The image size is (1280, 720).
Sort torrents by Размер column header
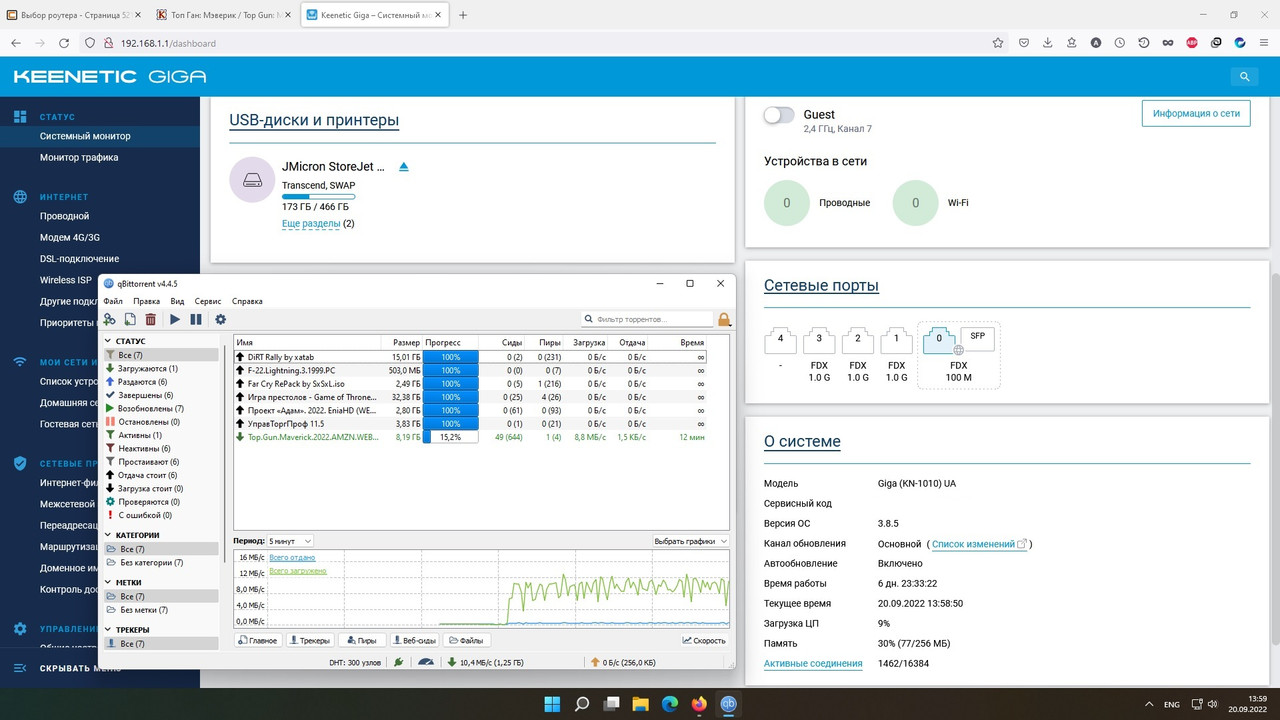406,342
